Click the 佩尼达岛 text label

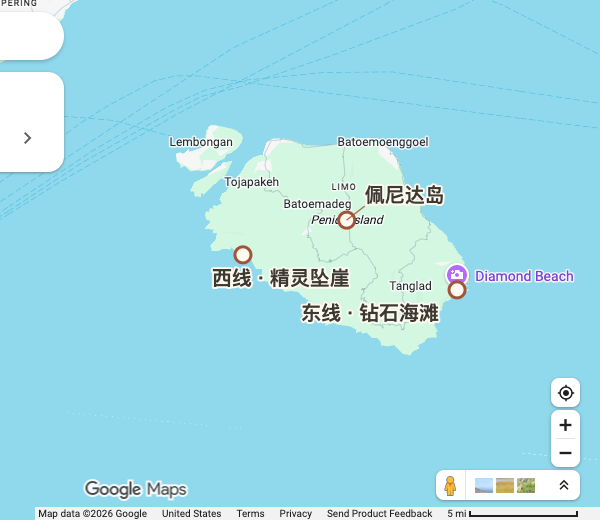404,195
